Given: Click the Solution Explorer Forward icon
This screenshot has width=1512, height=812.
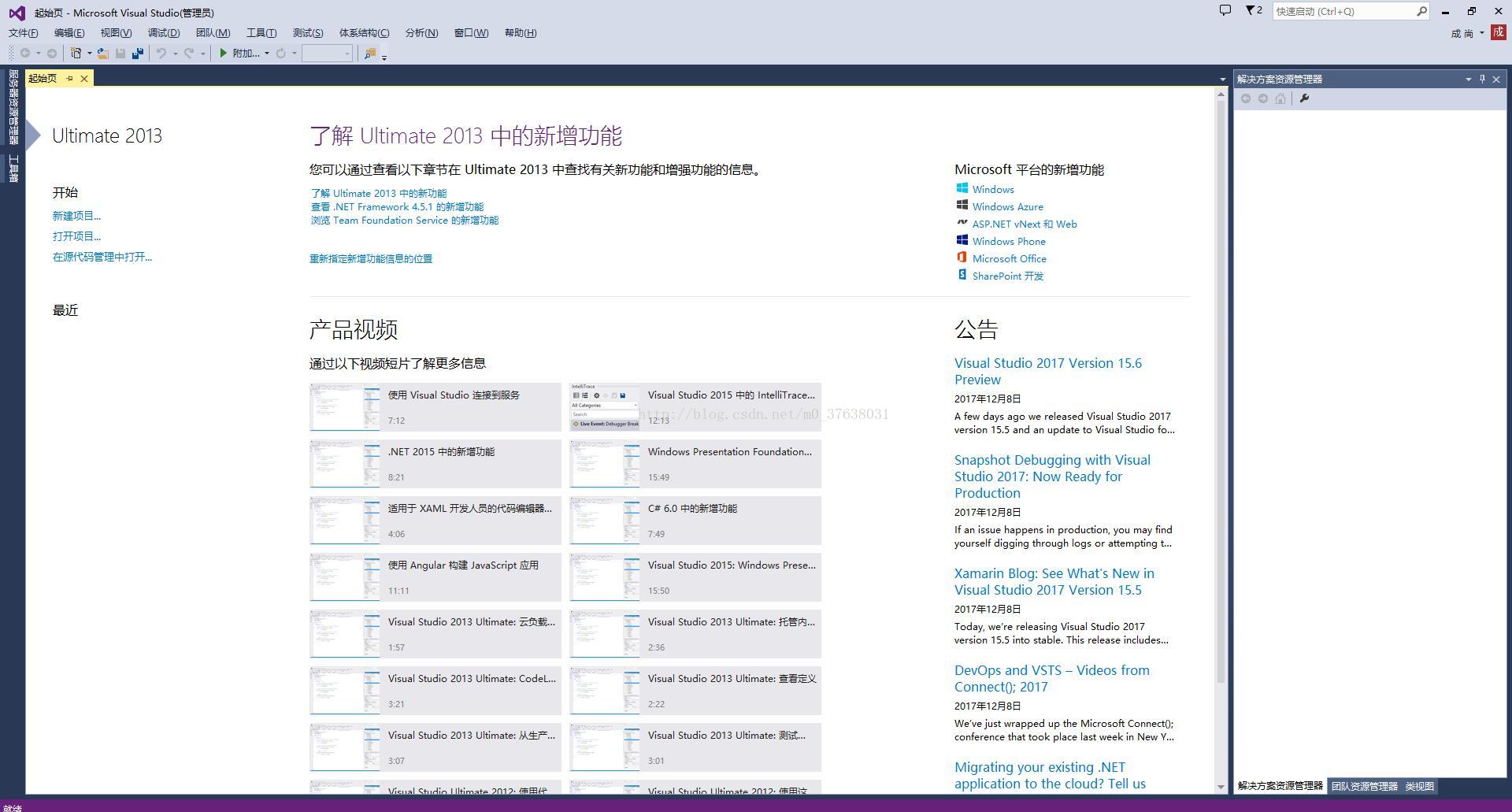Looking at the screenshot, I should 1263,98.
